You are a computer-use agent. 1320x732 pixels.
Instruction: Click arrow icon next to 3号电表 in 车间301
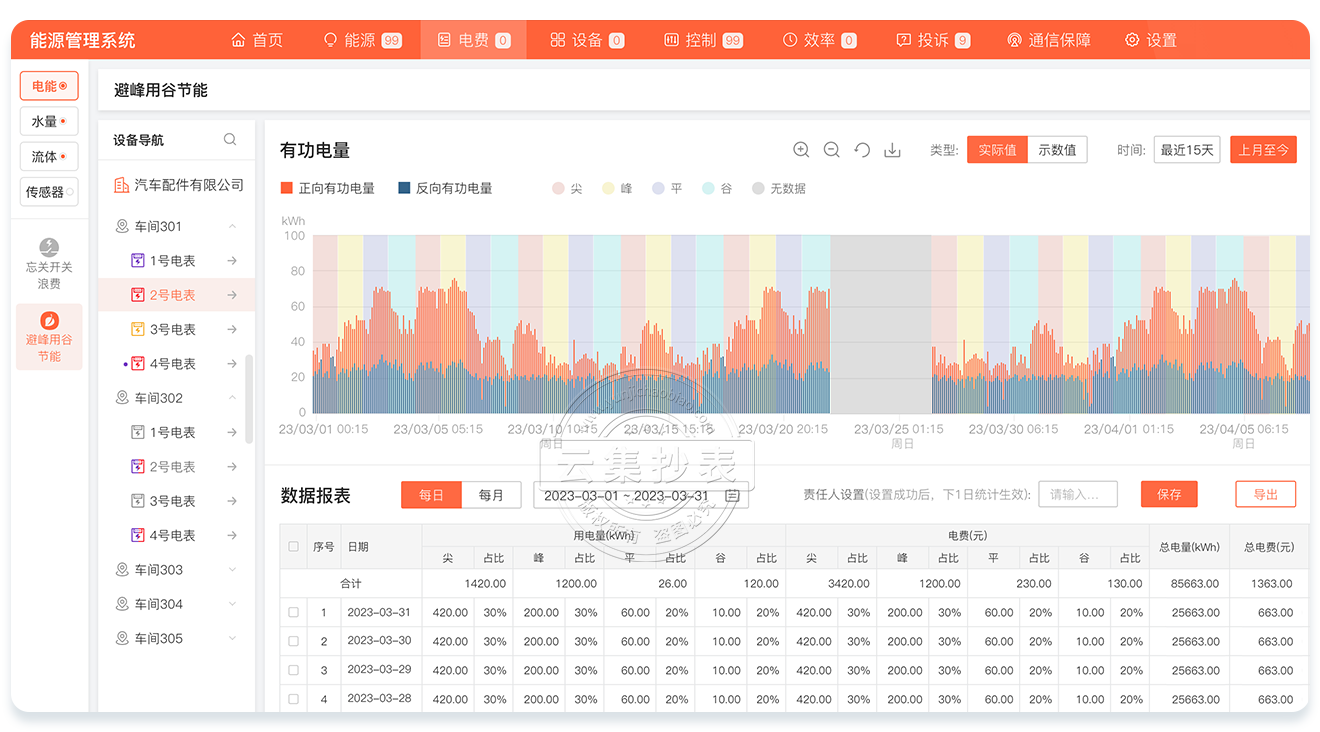[232, 329]
